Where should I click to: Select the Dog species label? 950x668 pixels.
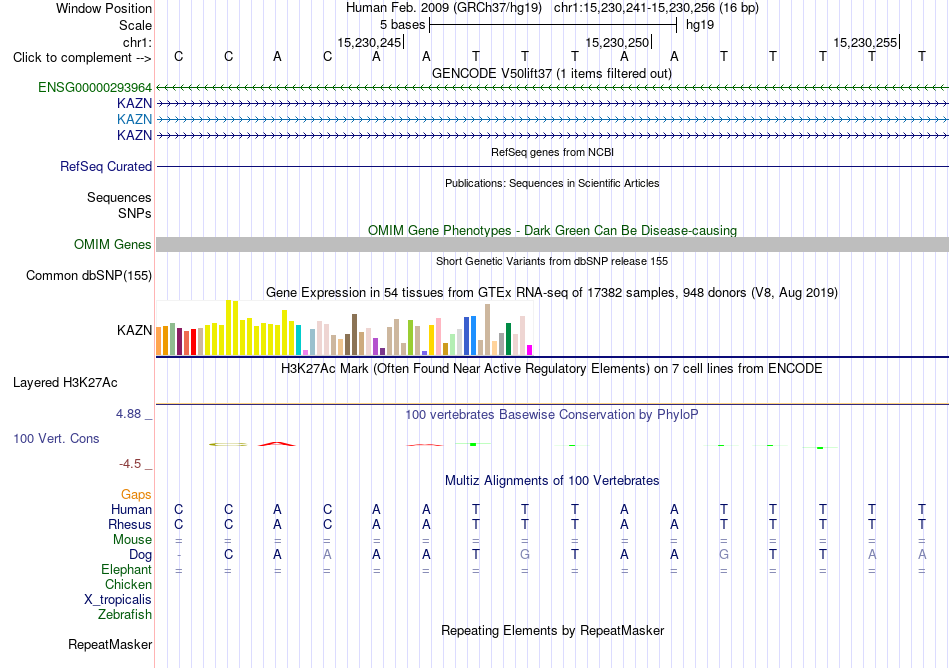141,555
